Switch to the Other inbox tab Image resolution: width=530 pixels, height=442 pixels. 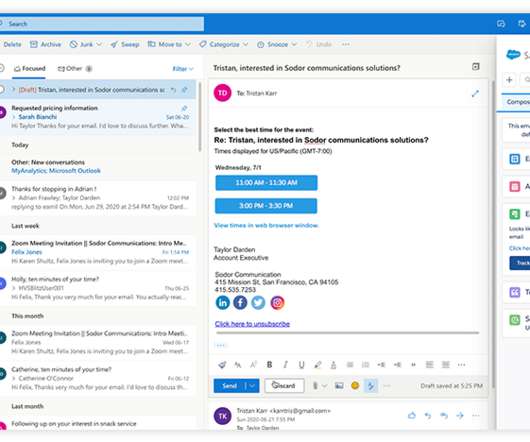pos(74,69)
